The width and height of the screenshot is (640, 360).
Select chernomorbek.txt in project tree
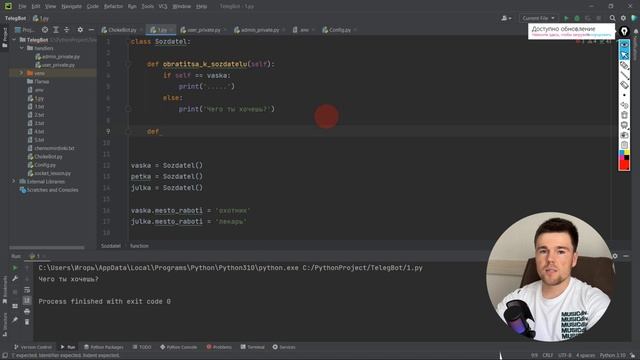(51, 148)
